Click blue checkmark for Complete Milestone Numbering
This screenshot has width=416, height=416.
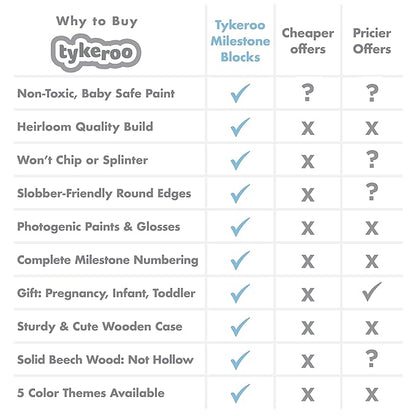click(240, 260)
